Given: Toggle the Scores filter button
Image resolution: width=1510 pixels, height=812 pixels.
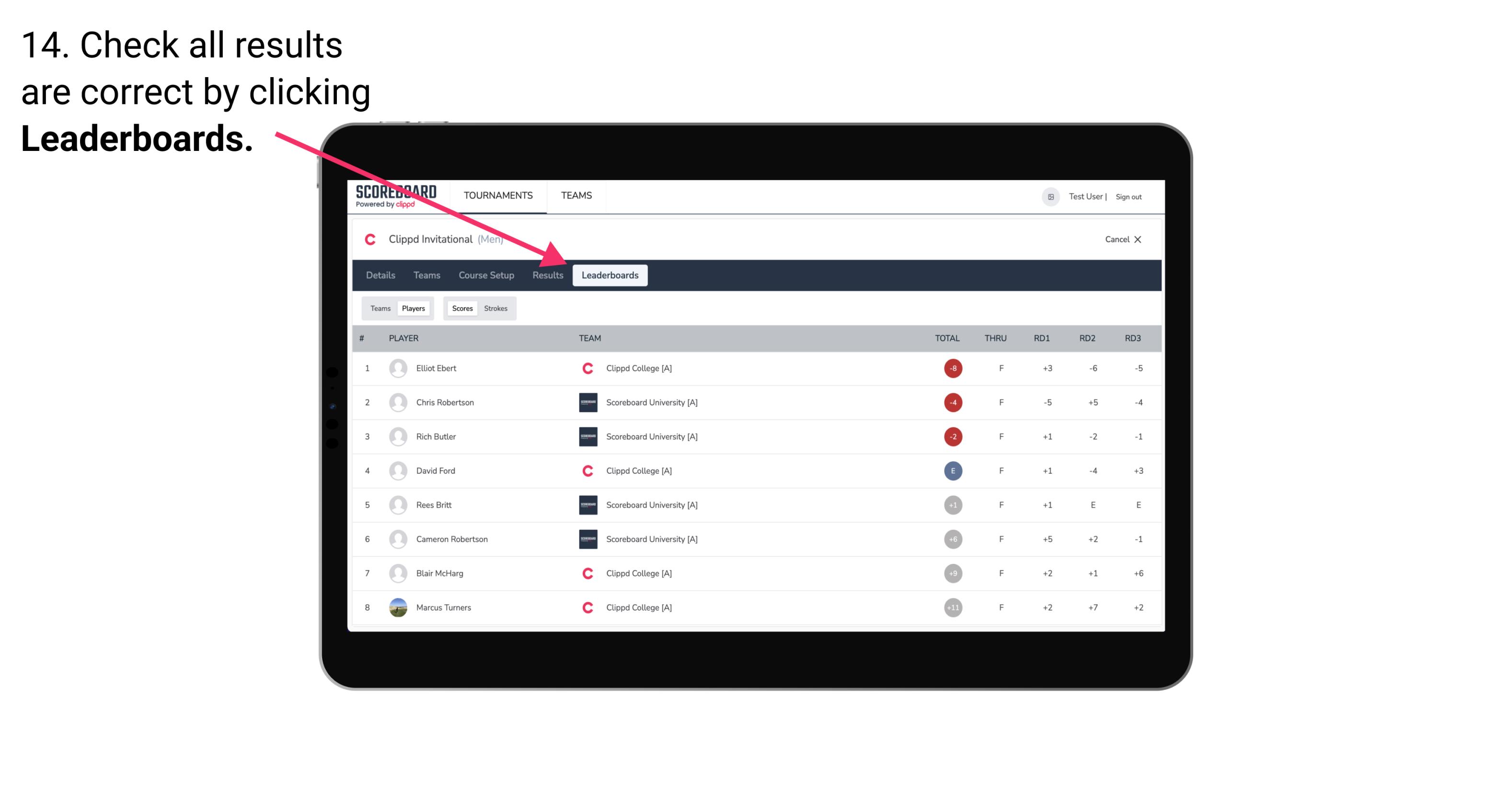Looking at the screenshot, I should pos(461,308).
